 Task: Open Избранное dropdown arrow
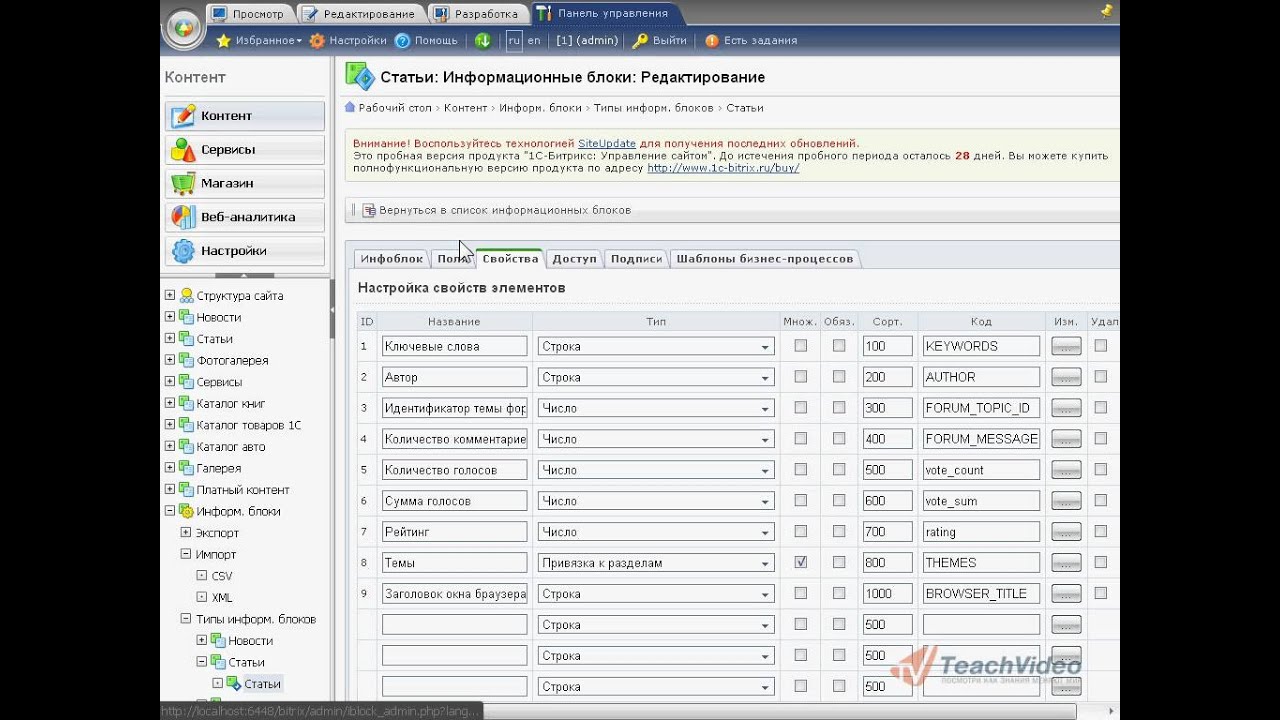tap(299, 41)
